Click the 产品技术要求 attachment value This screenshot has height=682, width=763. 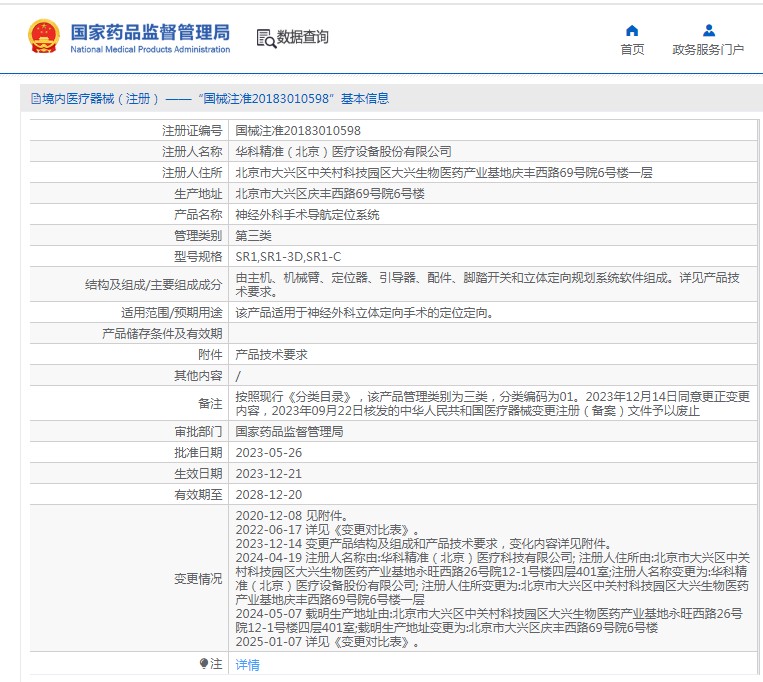pos(271,354)
